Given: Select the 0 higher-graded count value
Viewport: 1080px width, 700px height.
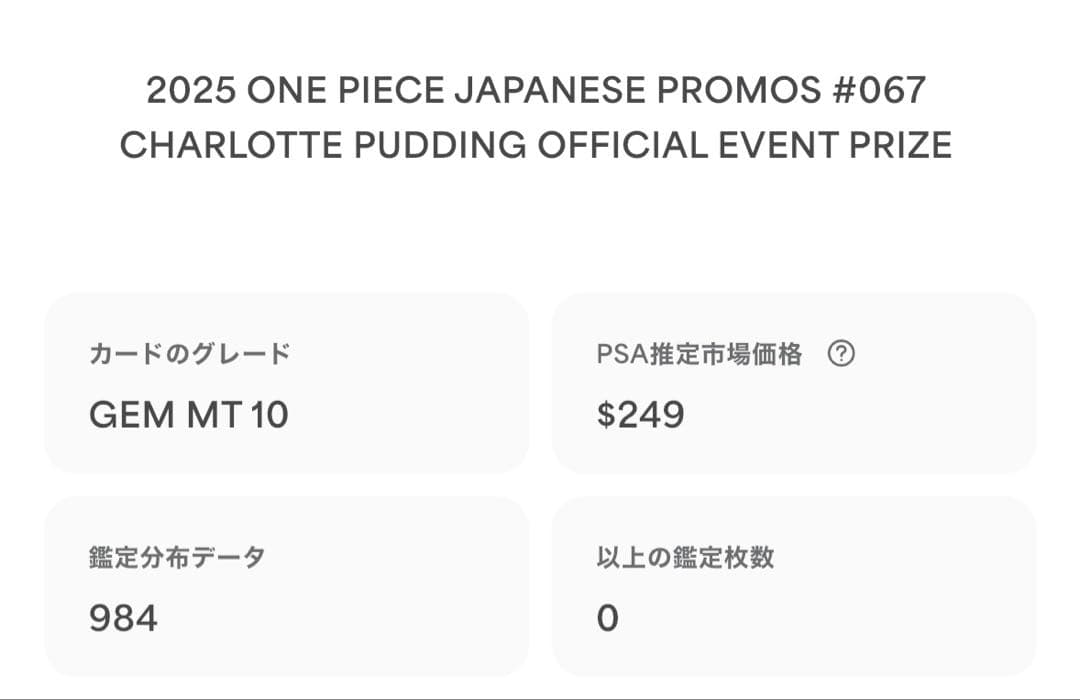Looking at the screenshot, I should (608, 618).
